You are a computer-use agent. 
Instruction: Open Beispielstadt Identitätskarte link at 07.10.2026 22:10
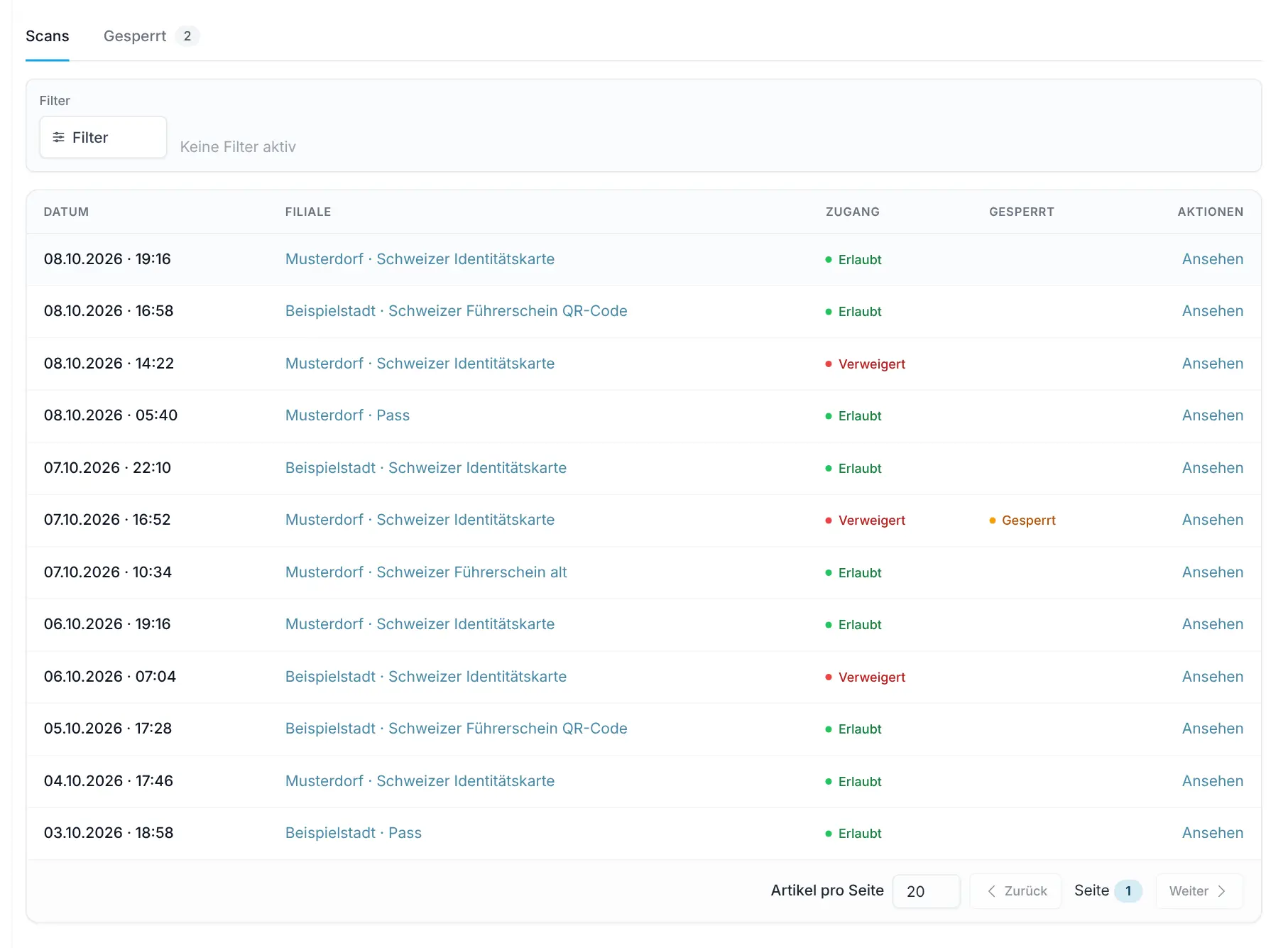[x=426, y=468]
